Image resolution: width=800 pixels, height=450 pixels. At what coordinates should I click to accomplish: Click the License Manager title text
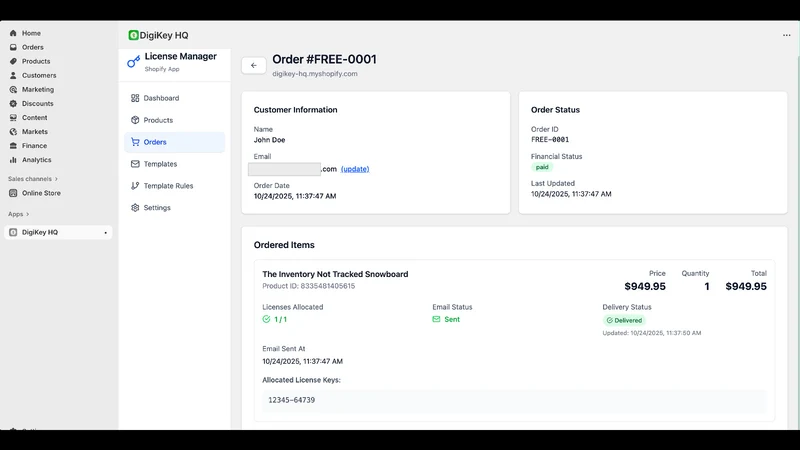(181, 56)
